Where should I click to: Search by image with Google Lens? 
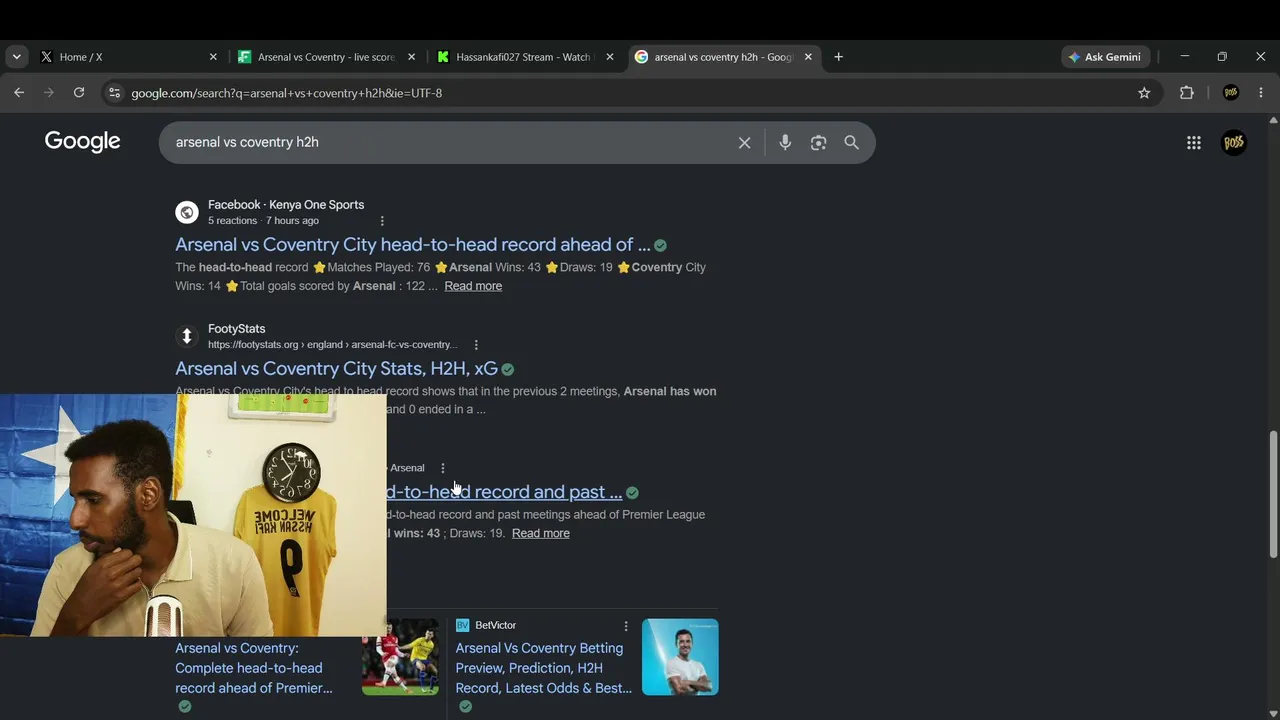pos(819,143)
